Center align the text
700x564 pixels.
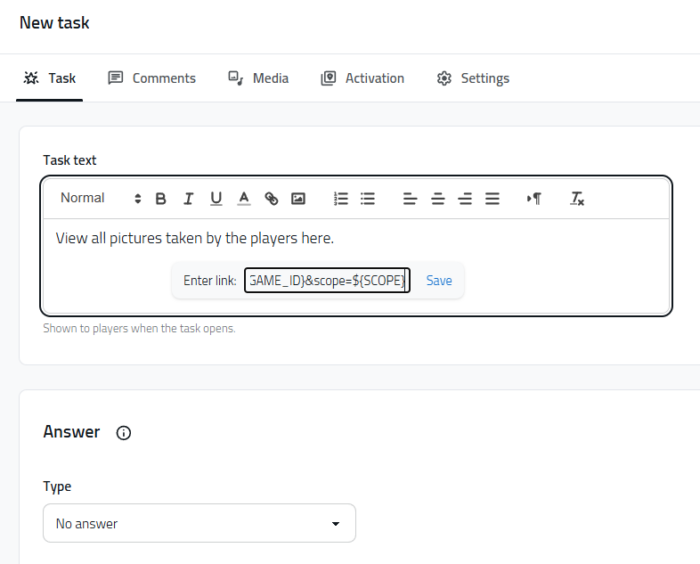(x=438, y=199)
